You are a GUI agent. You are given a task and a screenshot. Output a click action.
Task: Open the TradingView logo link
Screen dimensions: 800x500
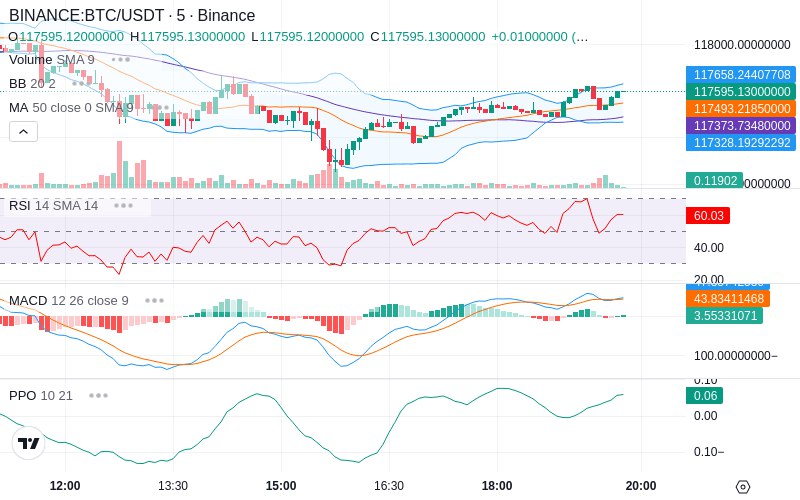[29, 443]
